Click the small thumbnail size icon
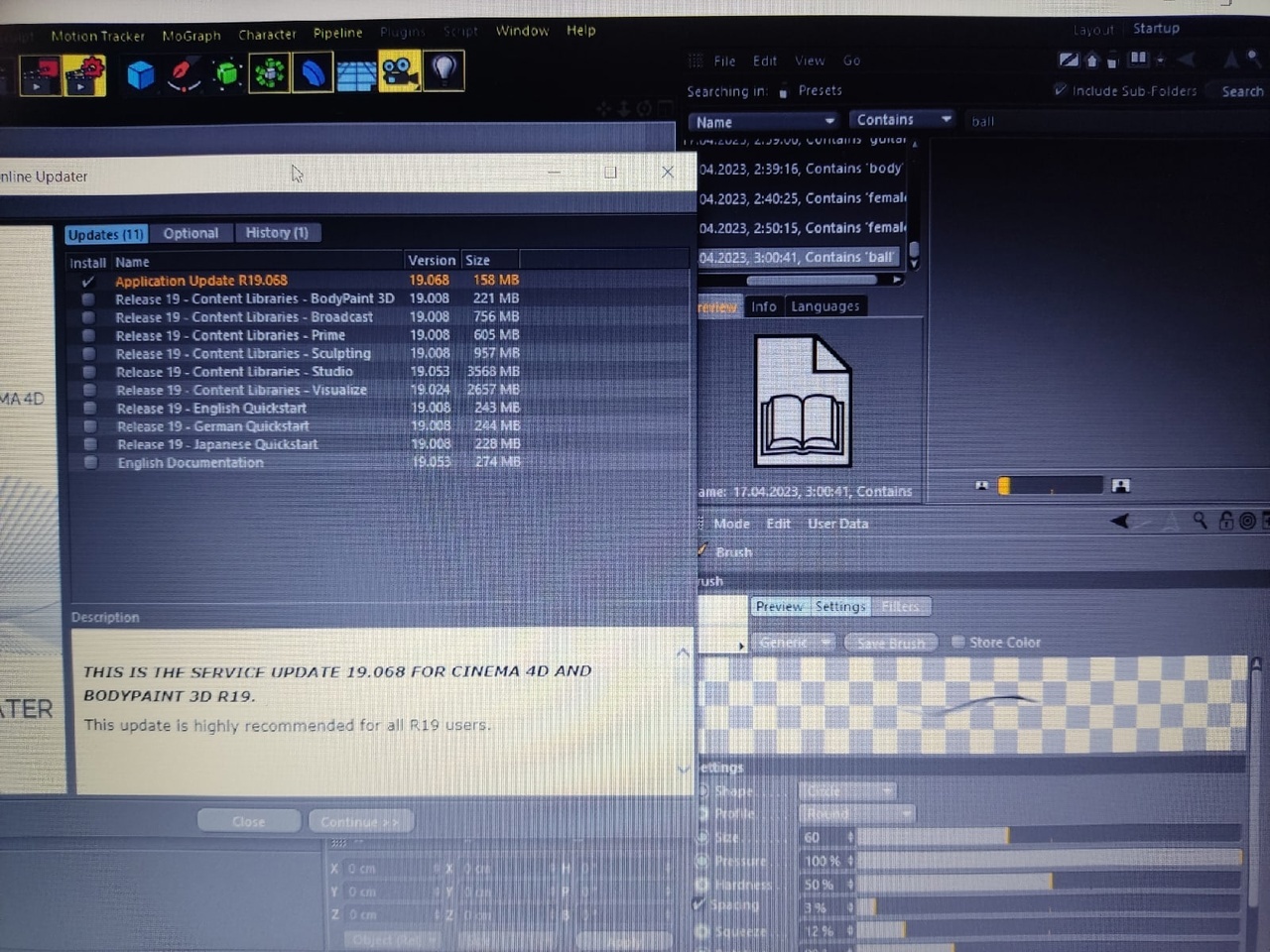1270x952 pixels. [x=982, y=485]
